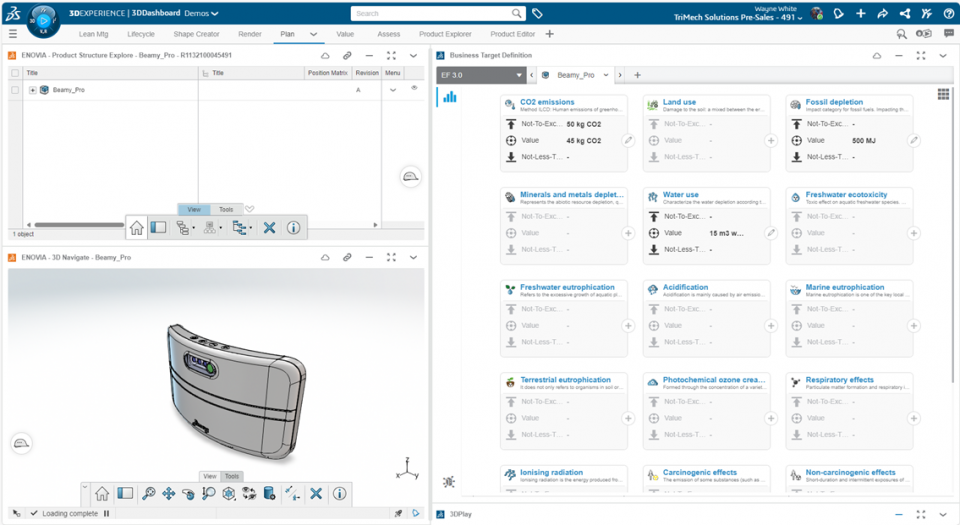Open the EF 3.0 method dropdown
Image resolution: width=960 pixels, height=525 pixels.
click(x=481, y=75)
